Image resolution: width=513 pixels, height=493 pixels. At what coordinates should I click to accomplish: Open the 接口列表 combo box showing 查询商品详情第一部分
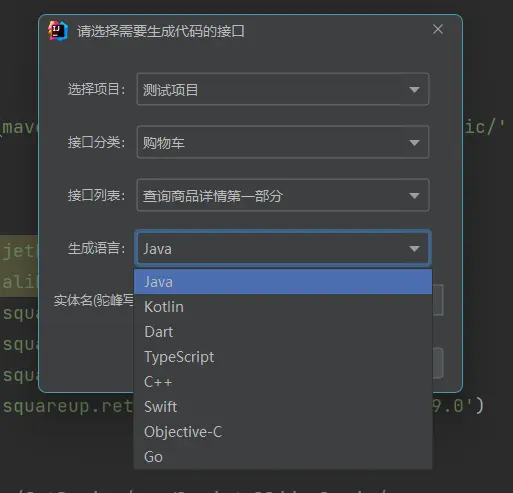pos(283,195)
